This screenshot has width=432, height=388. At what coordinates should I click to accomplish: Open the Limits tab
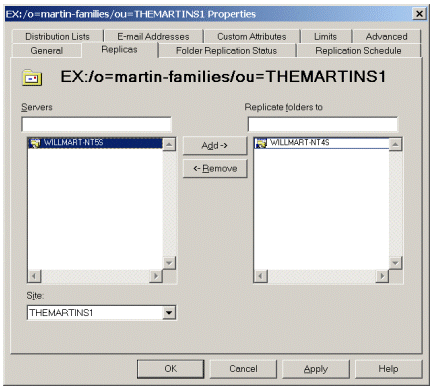coord(326,36)
